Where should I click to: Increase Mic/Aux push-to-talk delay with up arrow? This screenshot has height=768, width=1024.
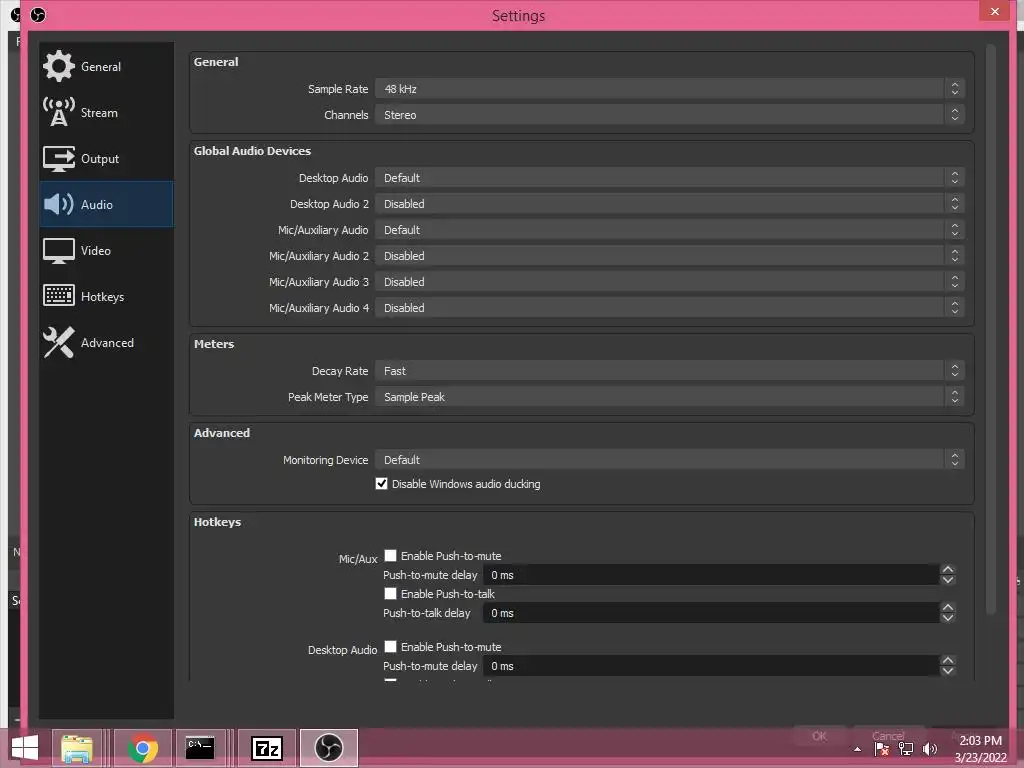(948, 608)
